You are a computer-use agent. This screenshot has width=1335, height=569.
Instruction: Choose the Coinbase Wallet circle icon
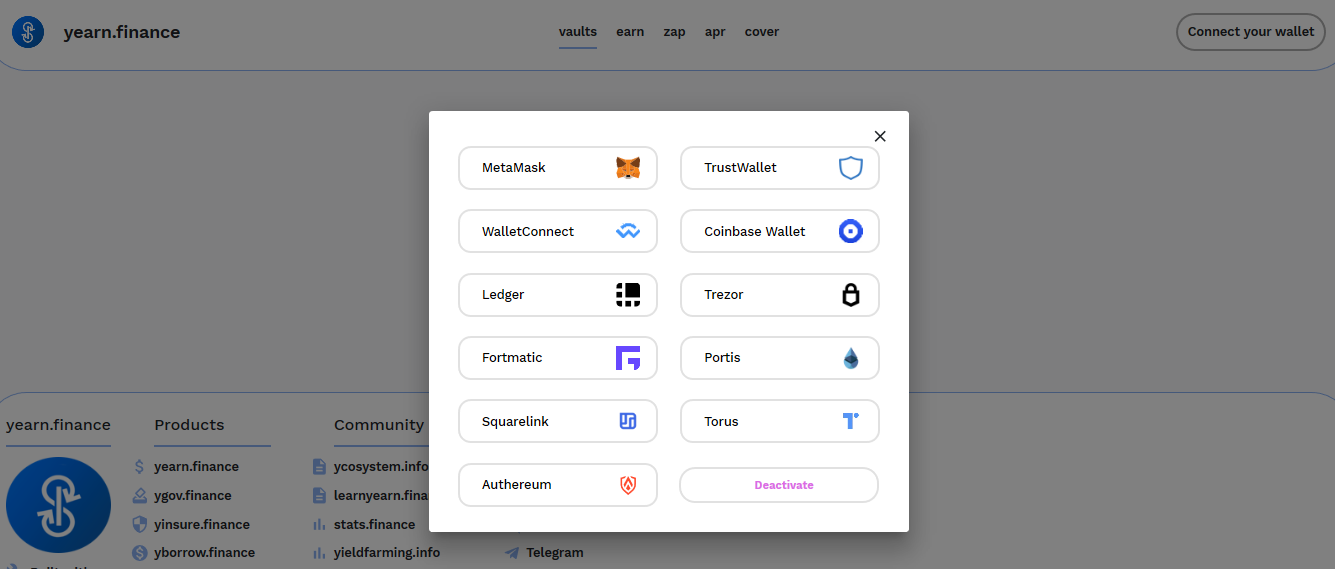click(850, 231)
